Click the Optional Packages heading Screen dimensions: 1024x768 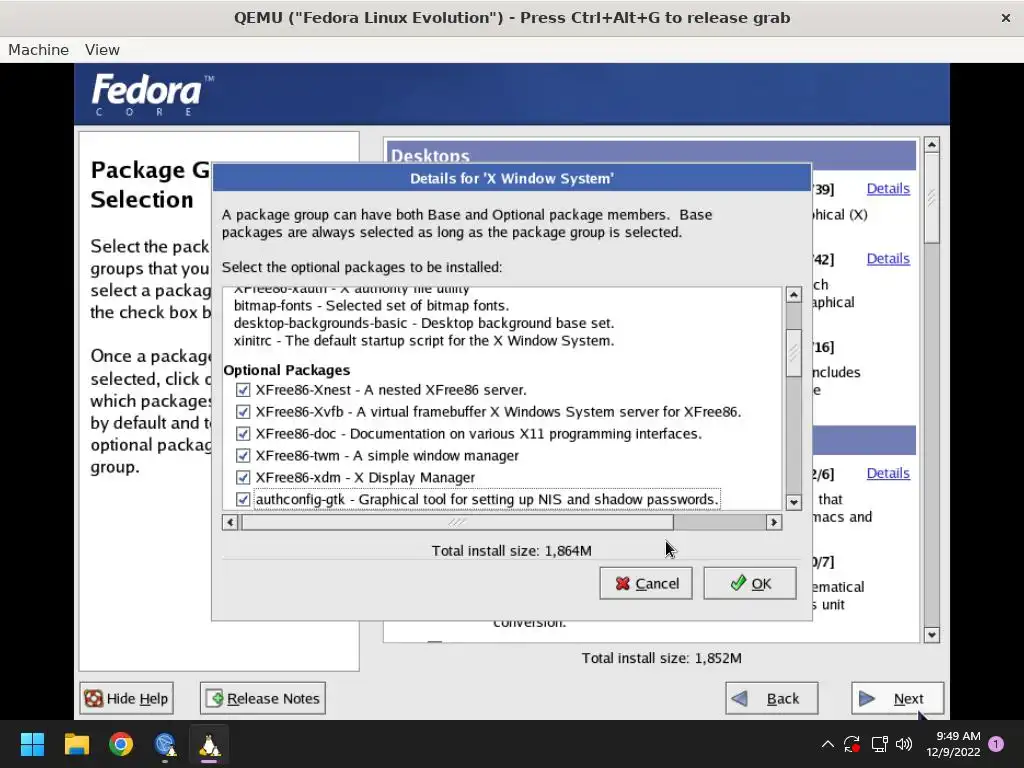pos(287,370)
